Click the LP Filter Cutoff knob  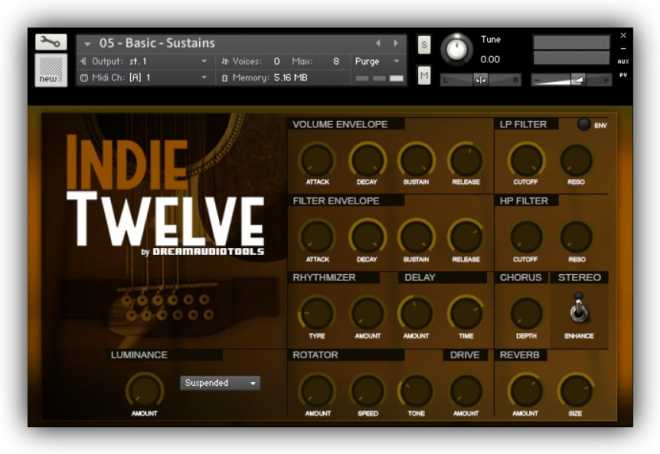[x=527, y=160]
